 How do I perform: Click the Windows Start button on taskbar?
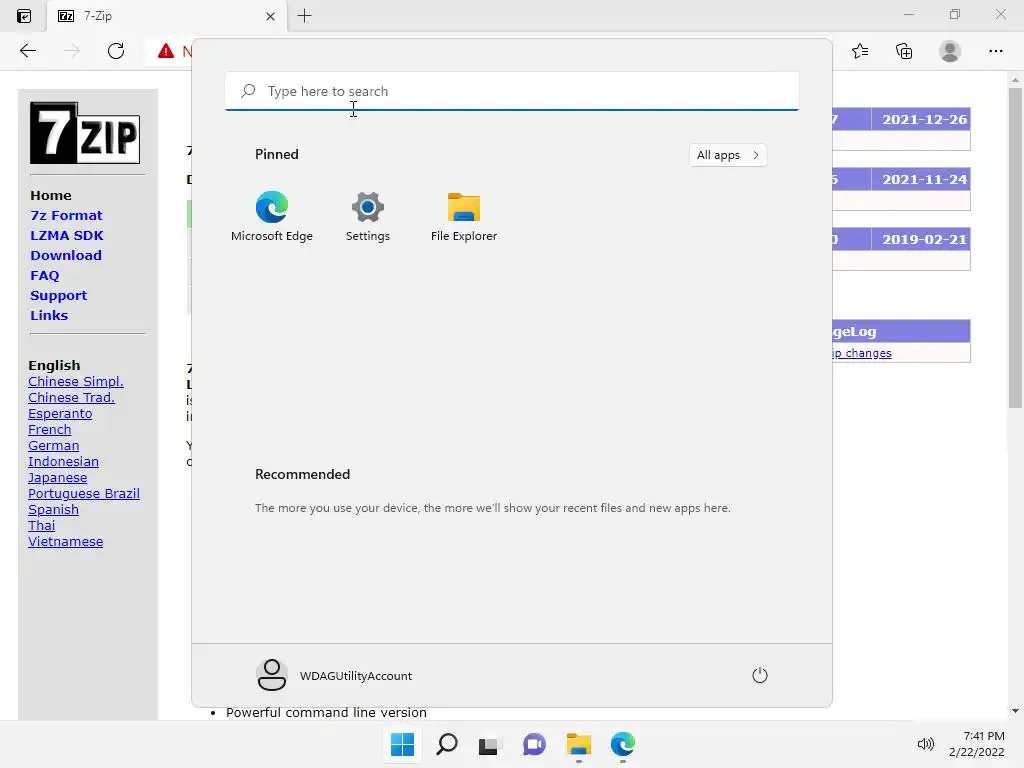pos(402,744)
